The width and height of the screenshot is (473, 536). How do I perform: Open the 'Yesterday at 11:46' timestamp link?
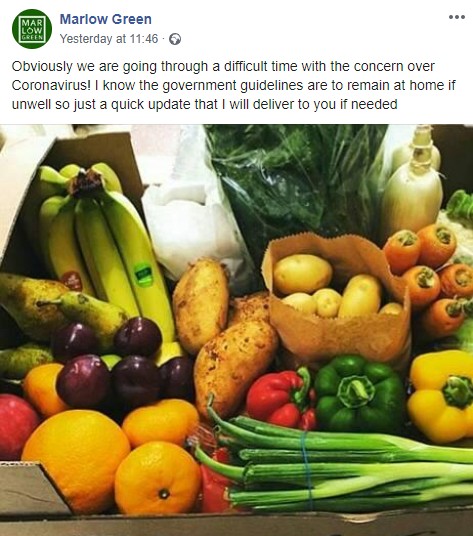point(109,39)
